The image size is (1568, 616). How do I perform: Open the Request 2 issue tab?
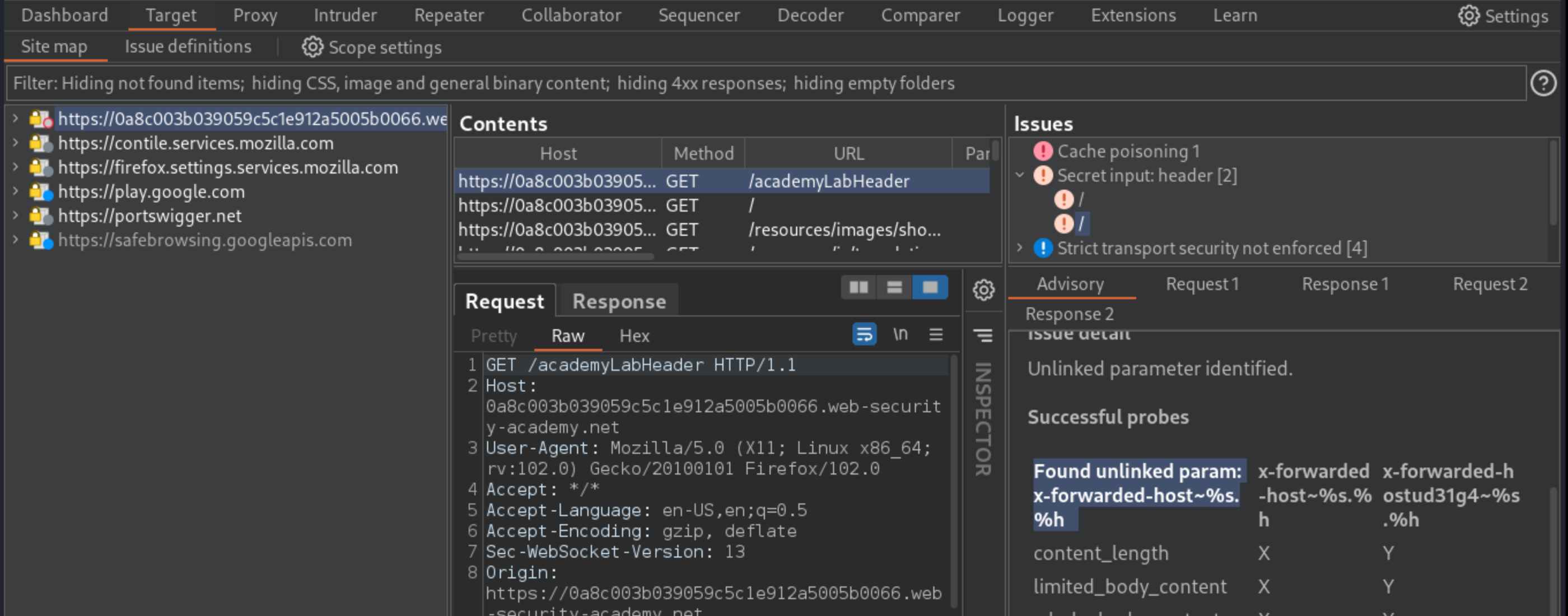click(1490, 284)
